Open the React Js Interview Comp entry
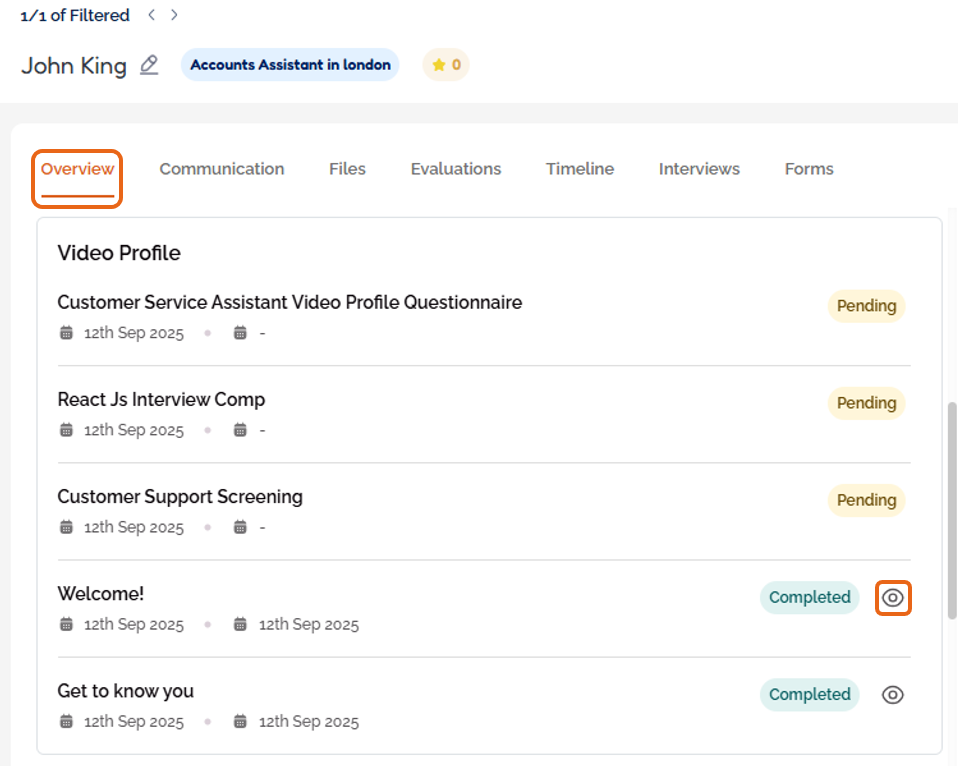The width and height of the screenshot is (958, 766). click(x=161, y=399)
